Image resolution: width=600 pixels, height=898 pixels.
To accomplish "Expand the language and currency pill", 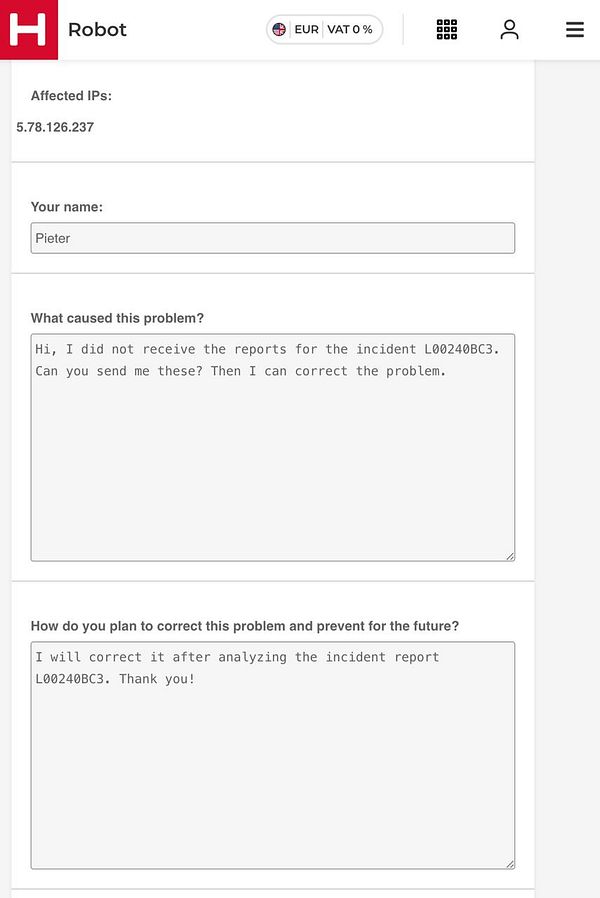I will pos(324,29).
